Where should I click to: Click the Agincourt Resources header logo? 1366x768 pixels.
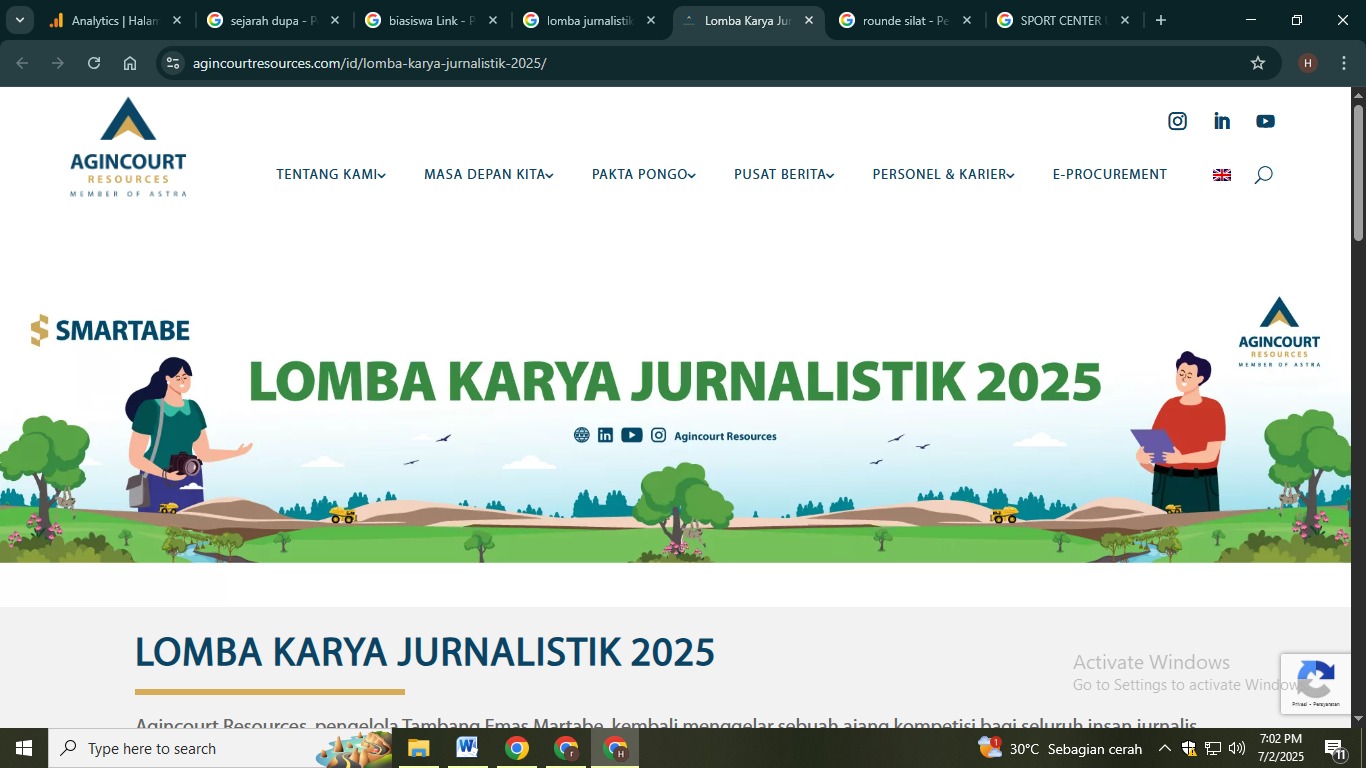point(128,147)
